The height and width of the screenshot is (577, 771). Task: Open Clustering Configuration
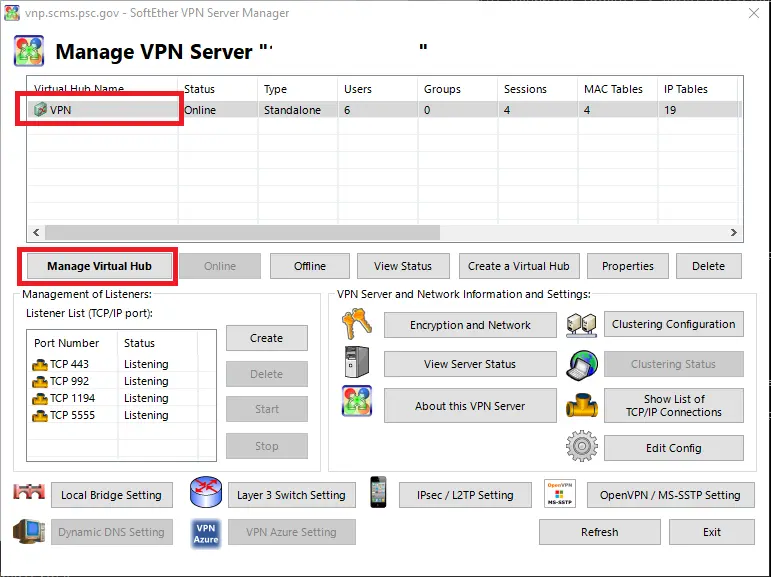coord(674,324)
